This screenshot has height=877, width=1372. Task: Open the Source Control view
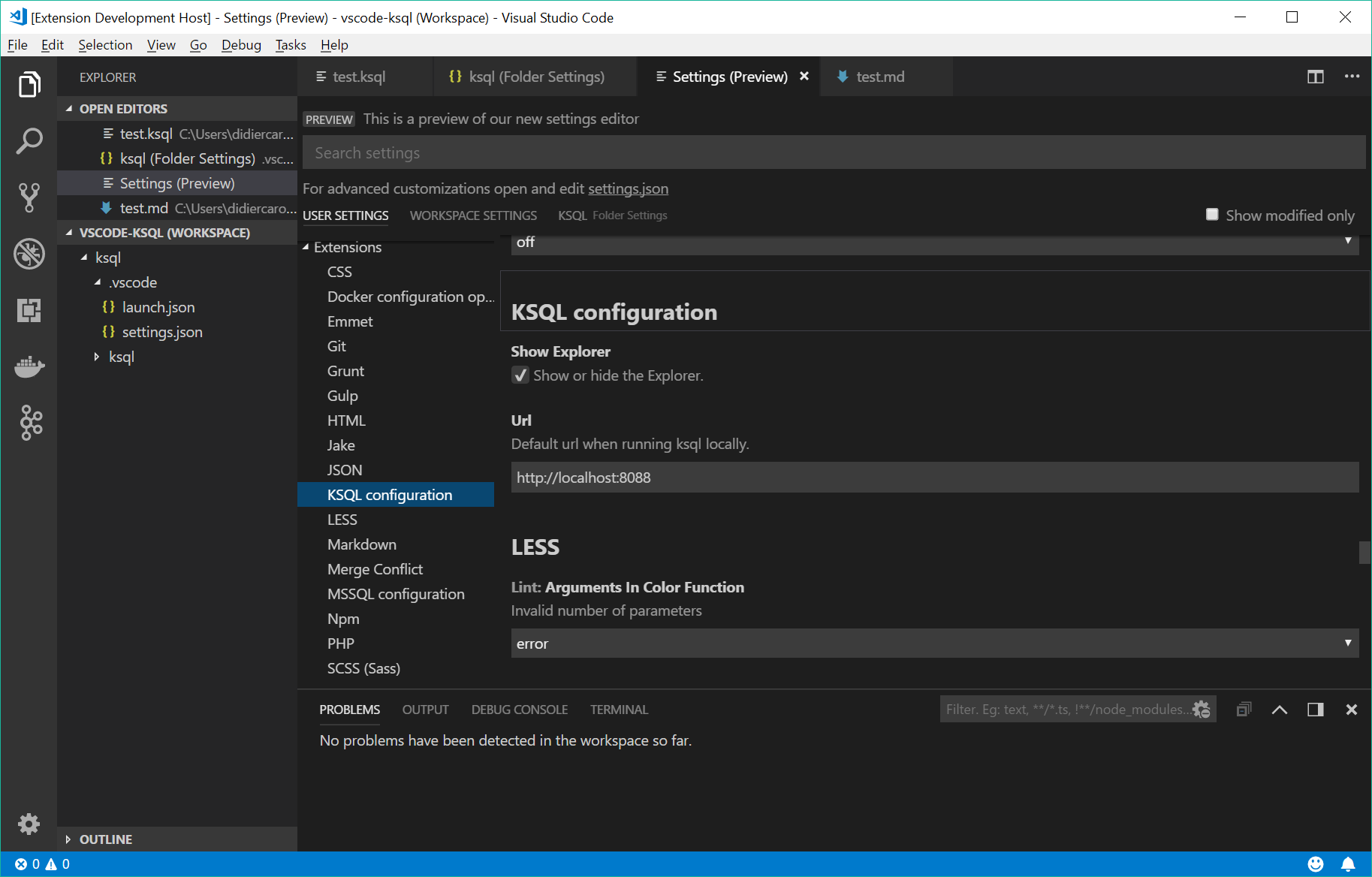(29, 197)
